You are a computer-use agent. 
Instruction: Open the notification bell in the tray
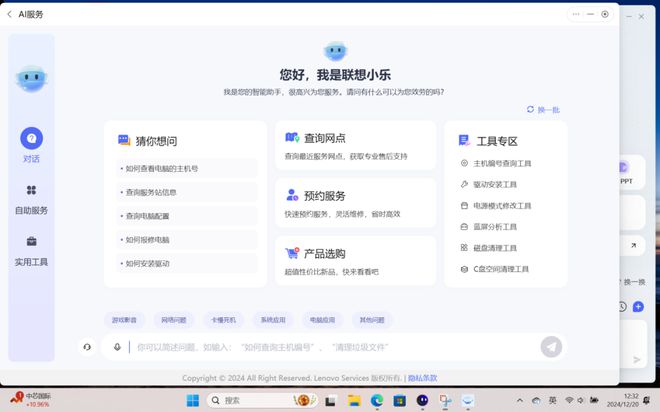(647, 400)
